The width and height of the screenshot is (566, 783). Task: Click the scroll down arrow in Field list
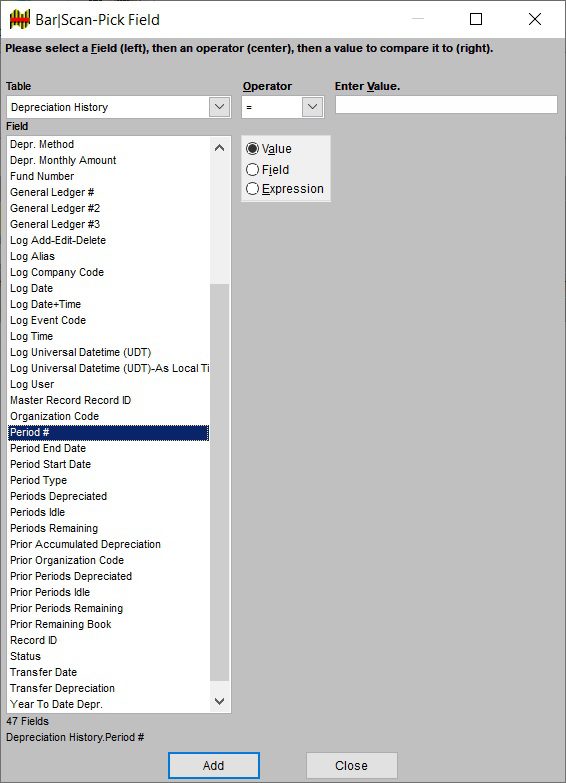tap(219, 701)
